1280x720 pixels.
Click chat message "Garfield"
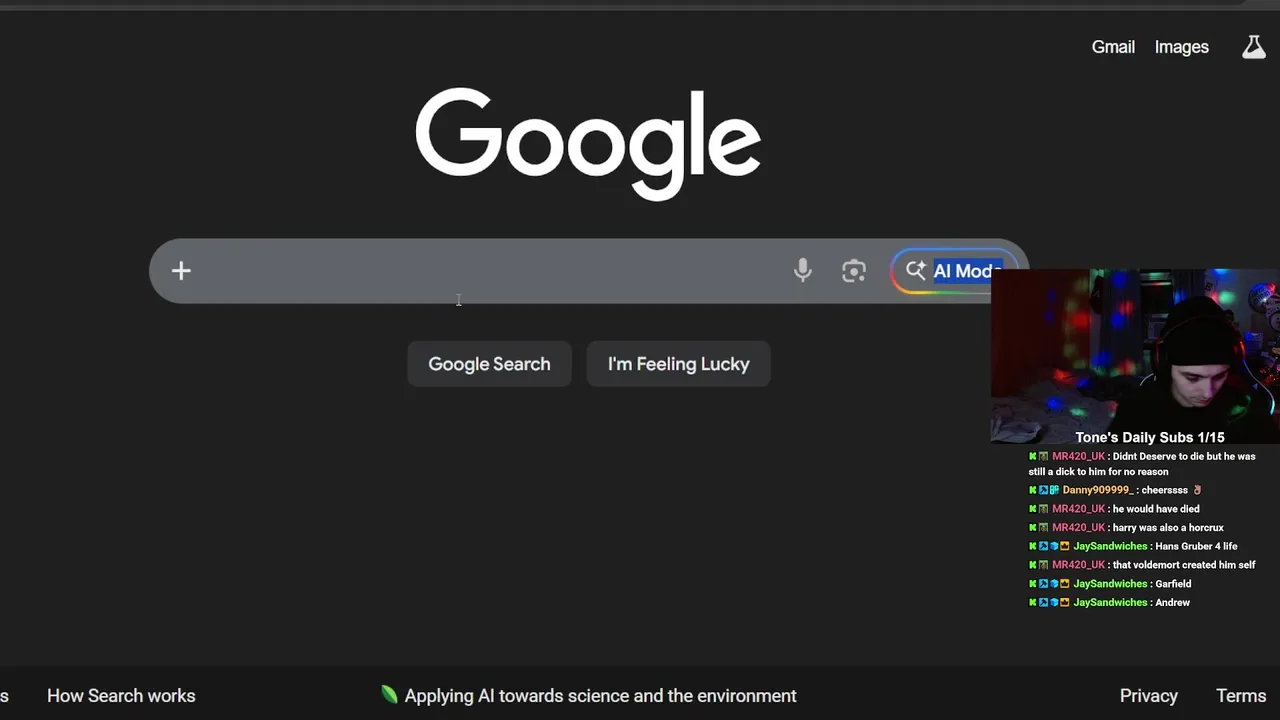point(1173,584)
